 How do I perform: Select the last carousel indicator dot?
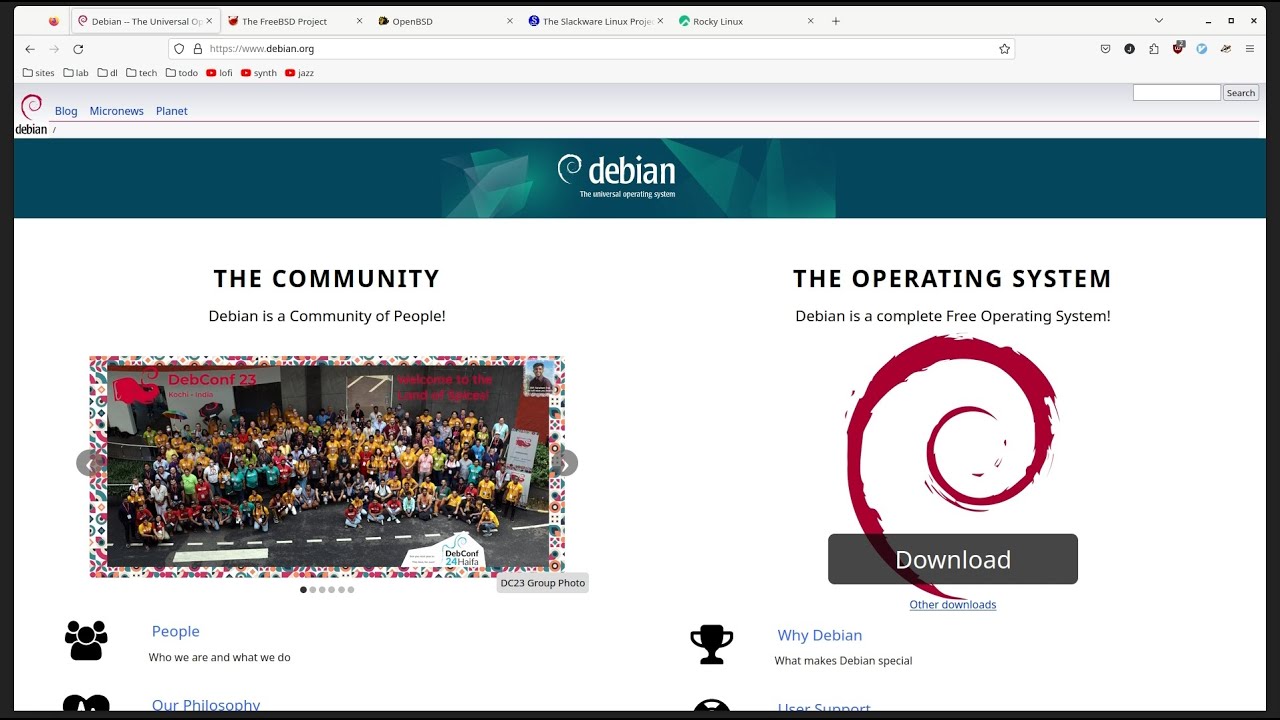351,590
